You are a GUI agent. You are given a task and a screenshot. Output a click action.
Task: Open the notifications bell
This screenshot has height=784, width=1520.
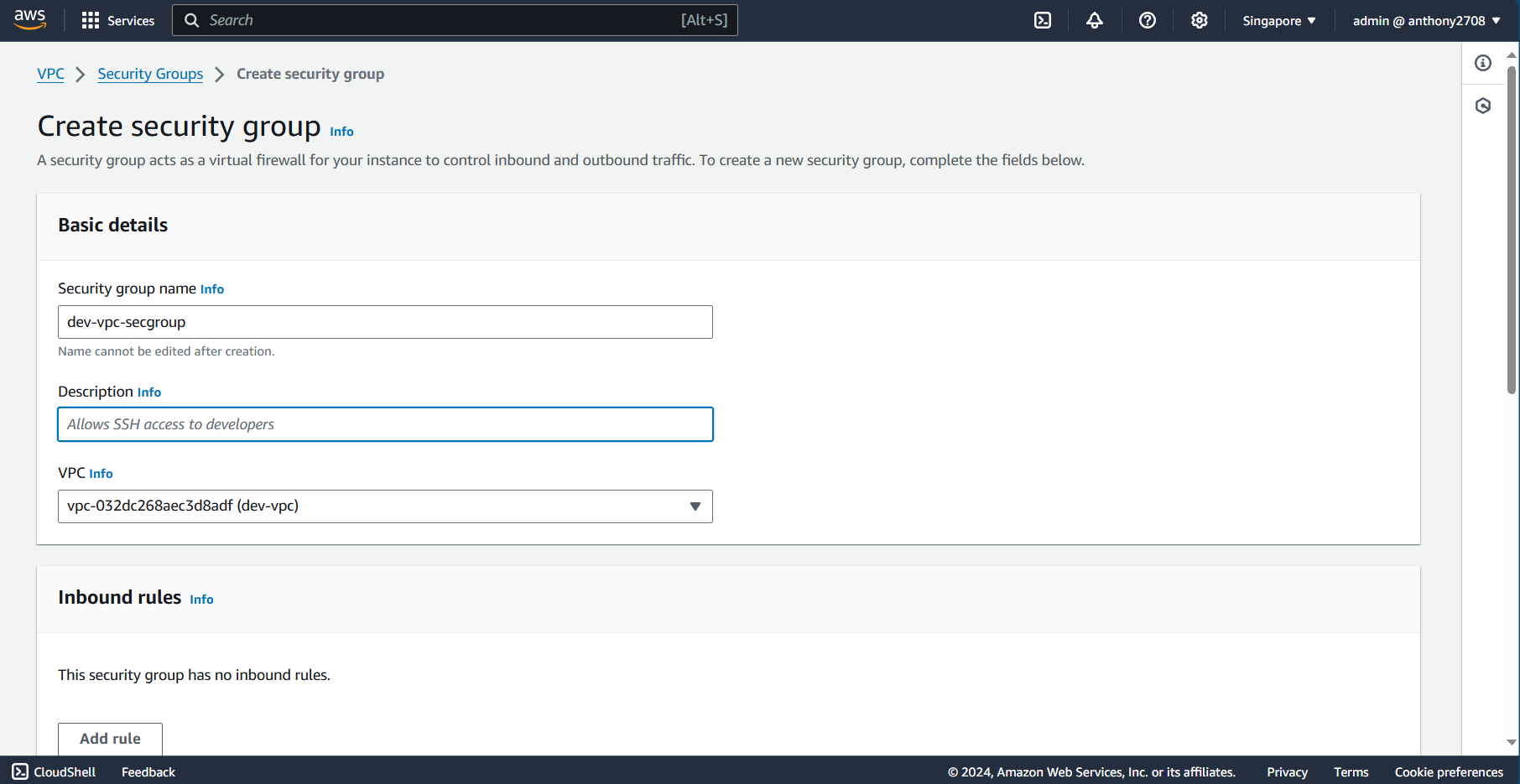tap(1095, 21)
